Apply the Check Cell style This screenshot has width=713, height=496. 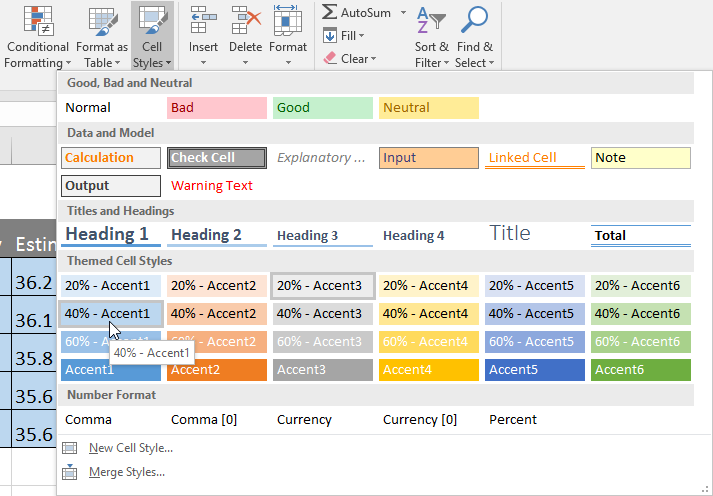217,158
